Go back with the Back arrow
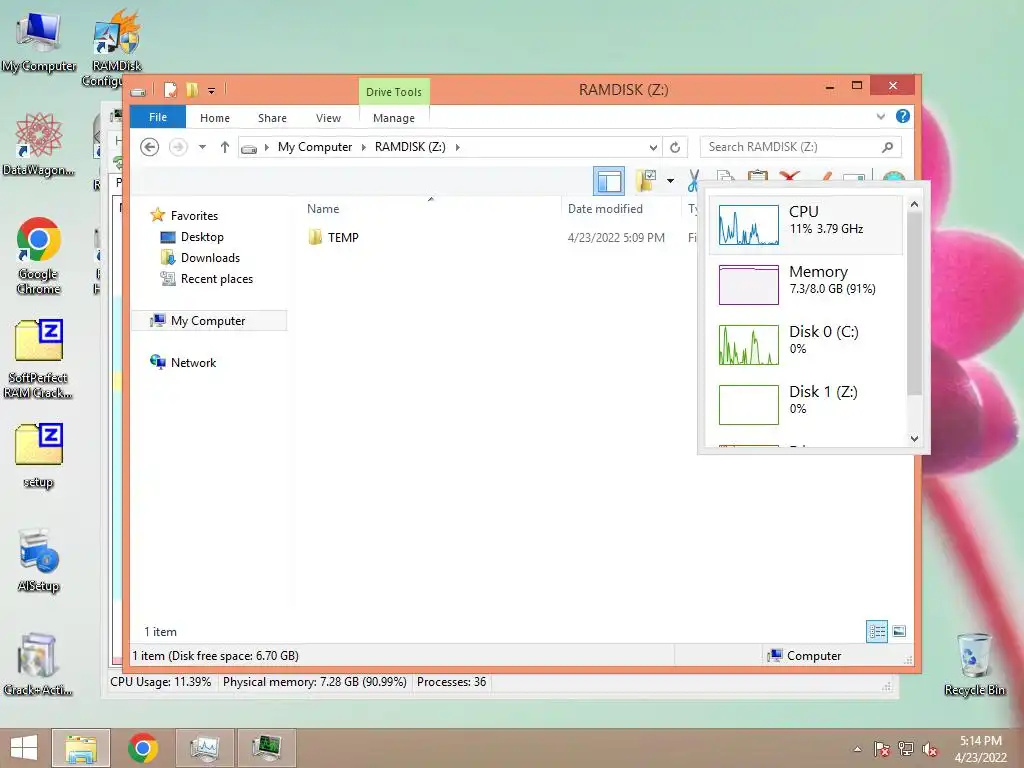This screenshot has width=1024, height=768. pos(150,147)
